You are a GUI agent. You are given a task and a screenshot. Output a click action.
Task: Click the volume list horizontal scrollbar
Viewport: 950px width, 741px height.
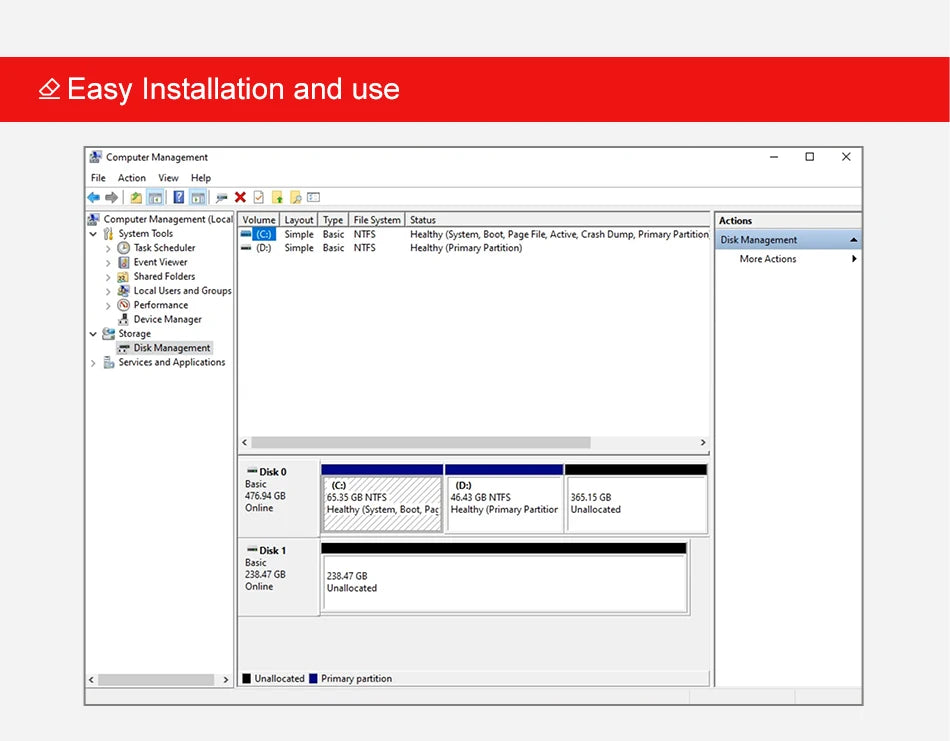point(420,442)
